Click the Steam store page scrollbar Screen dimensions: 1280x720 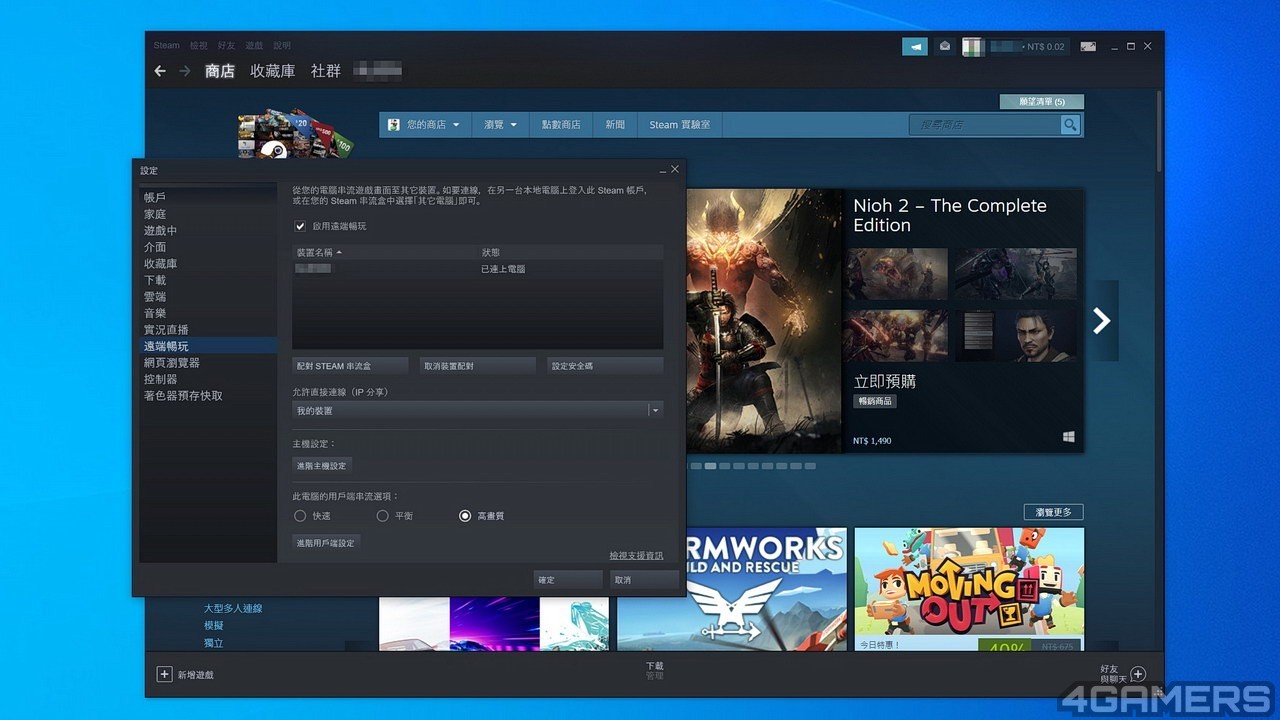click(1159, 130)
